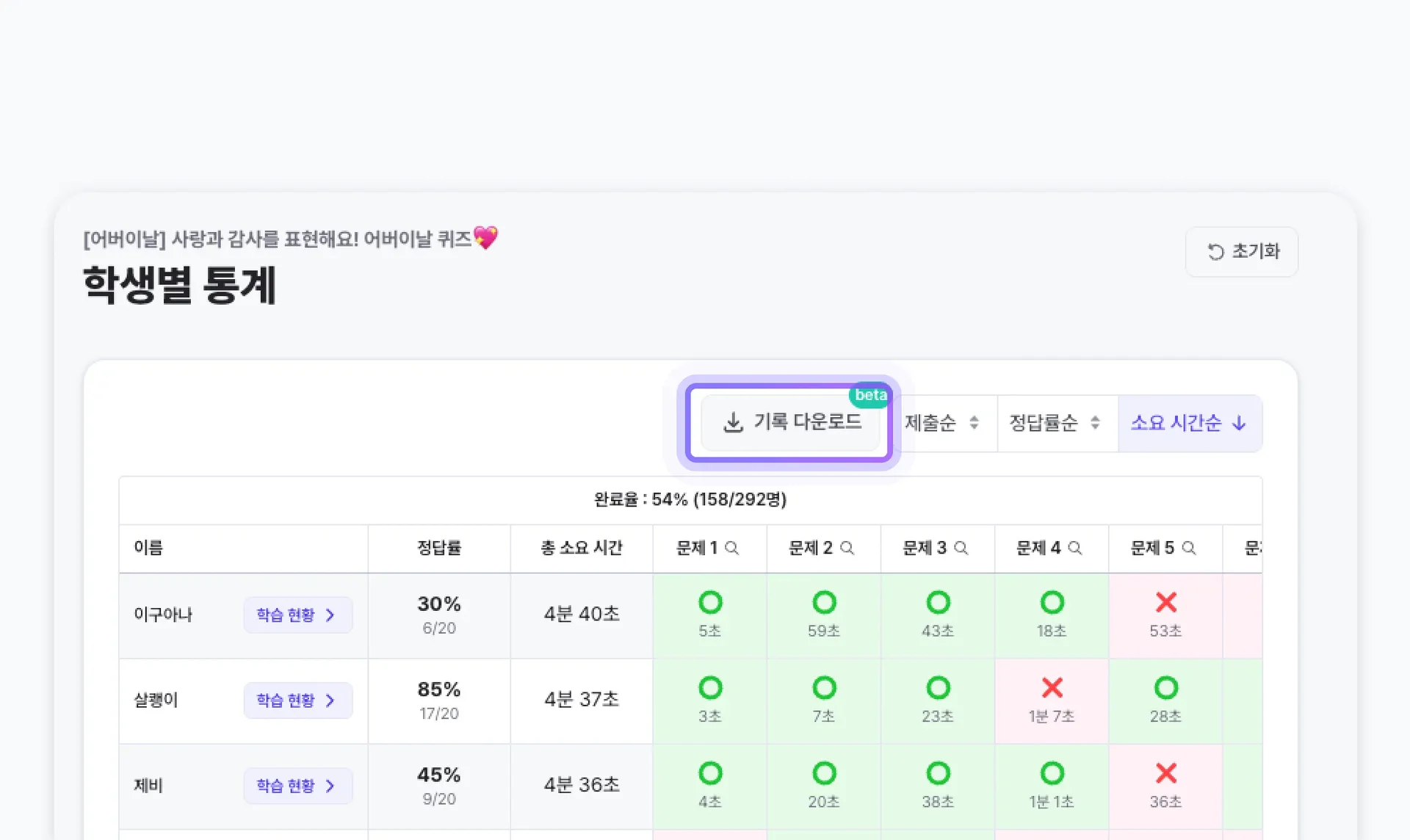Open 학습 현황 for student 살쾡이
The image size is (1410, 840).
click(x=297, y=700)
